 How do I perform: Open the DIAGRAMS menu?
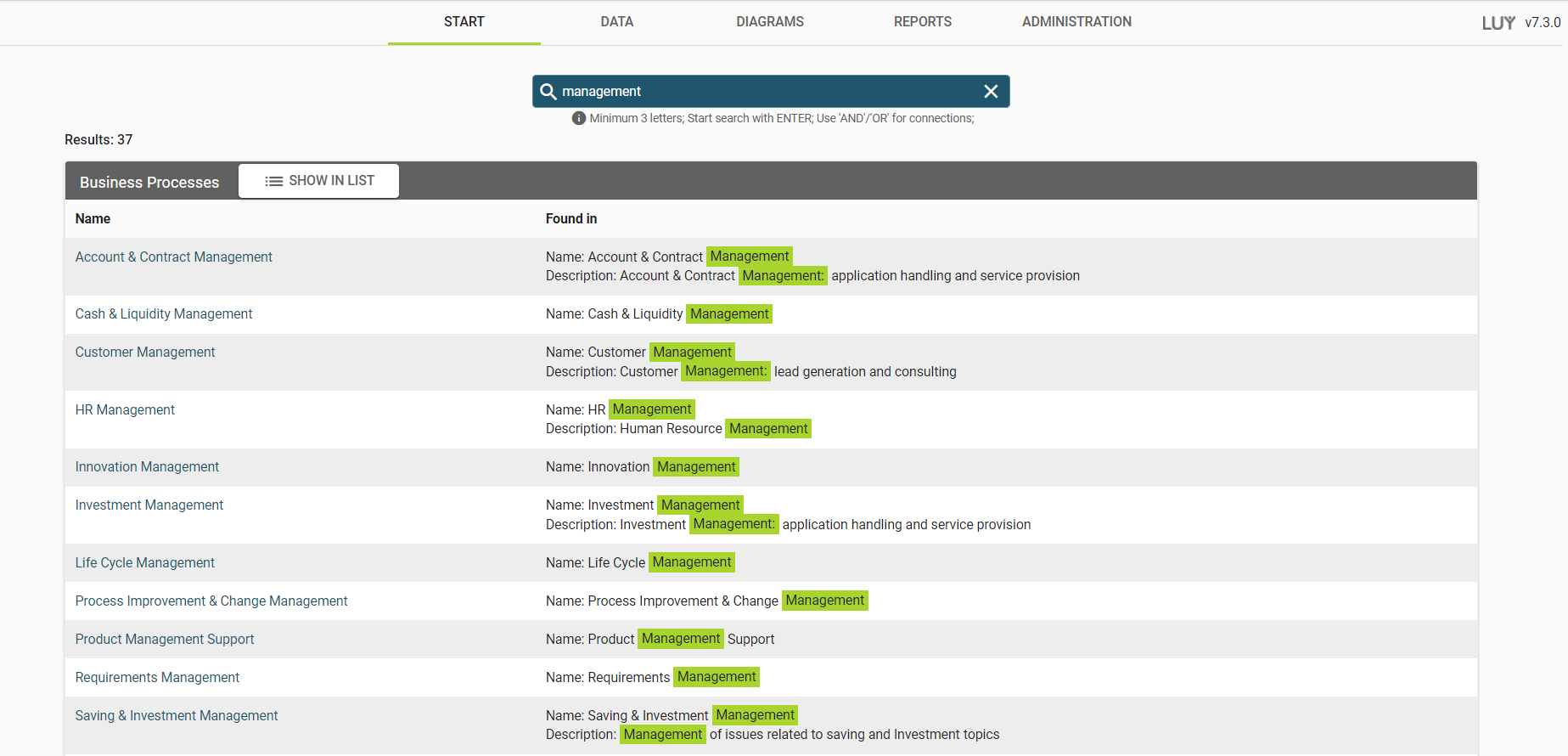point(769,22)
